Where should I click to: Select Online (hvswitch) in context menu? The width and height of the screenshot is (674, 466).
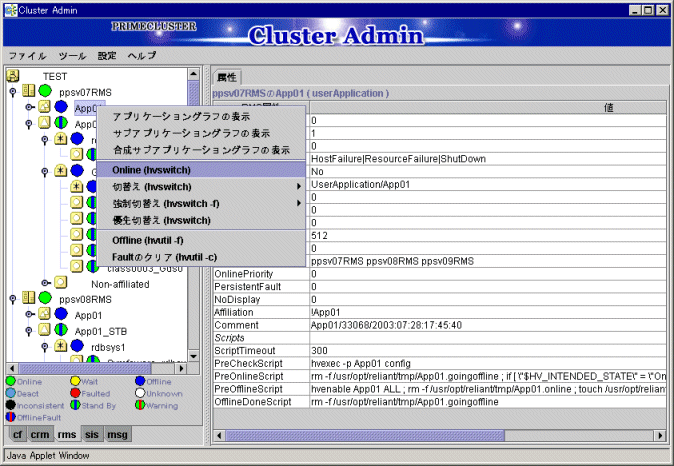(201, 170)
